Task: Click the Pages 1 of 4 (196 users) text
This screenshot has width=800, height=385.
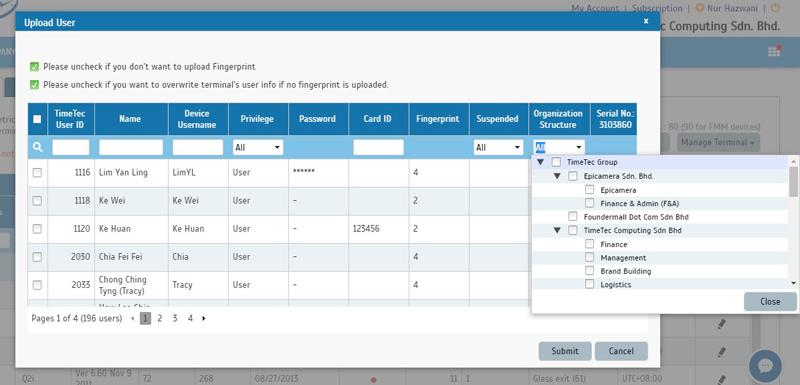Action: click(x=77, y=318)
